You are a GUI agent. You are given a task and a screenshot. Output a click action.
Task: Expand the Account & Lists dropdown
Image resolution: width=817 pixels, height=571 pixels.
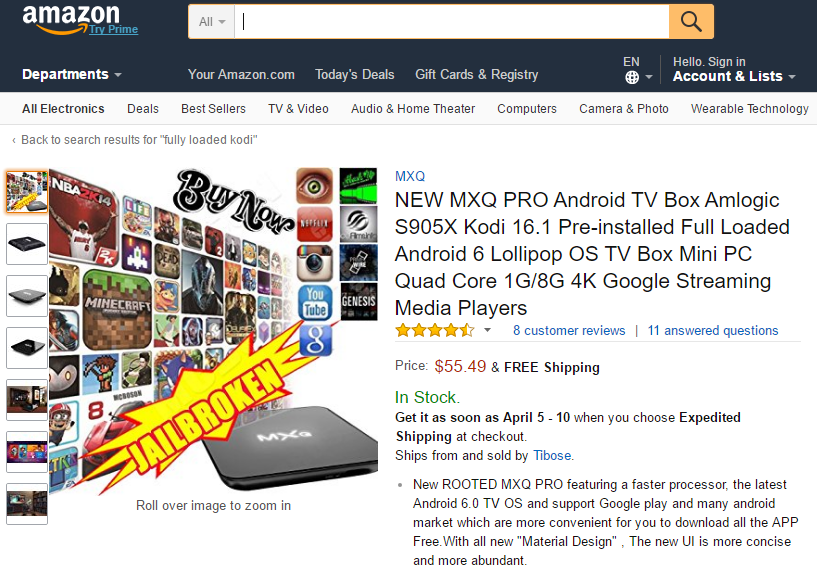(734, 69)
